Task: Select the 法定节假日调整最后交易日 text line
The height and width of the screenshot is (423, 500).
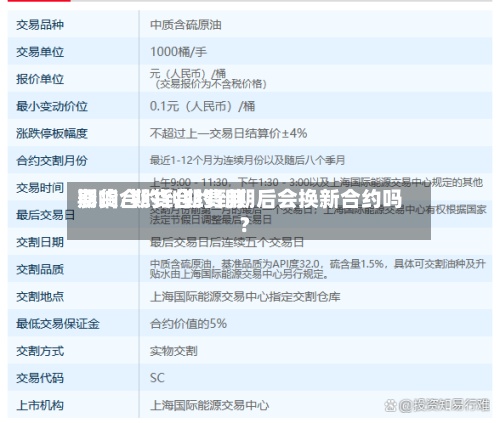Action: tap(211, 220)
